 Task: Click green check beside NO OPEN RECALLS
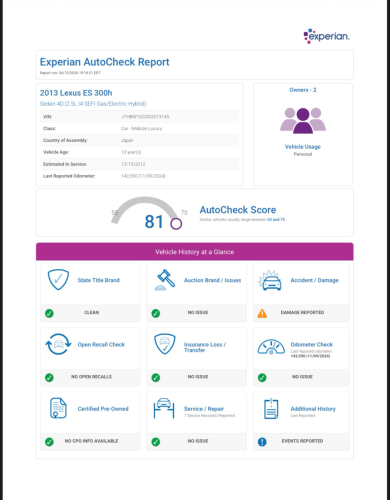49,378
